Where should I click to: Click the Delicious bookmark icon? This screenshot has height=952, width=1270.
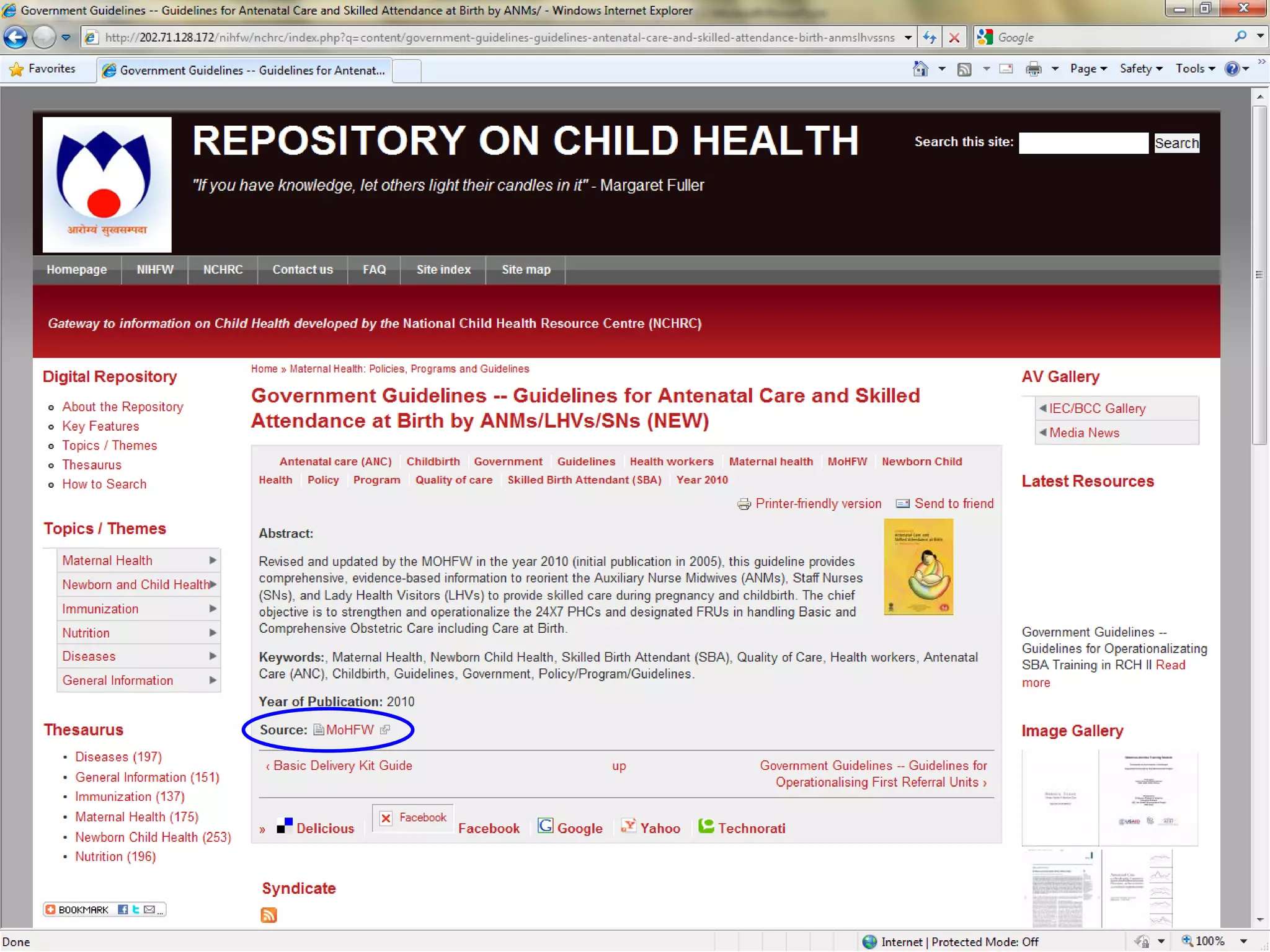285,826
